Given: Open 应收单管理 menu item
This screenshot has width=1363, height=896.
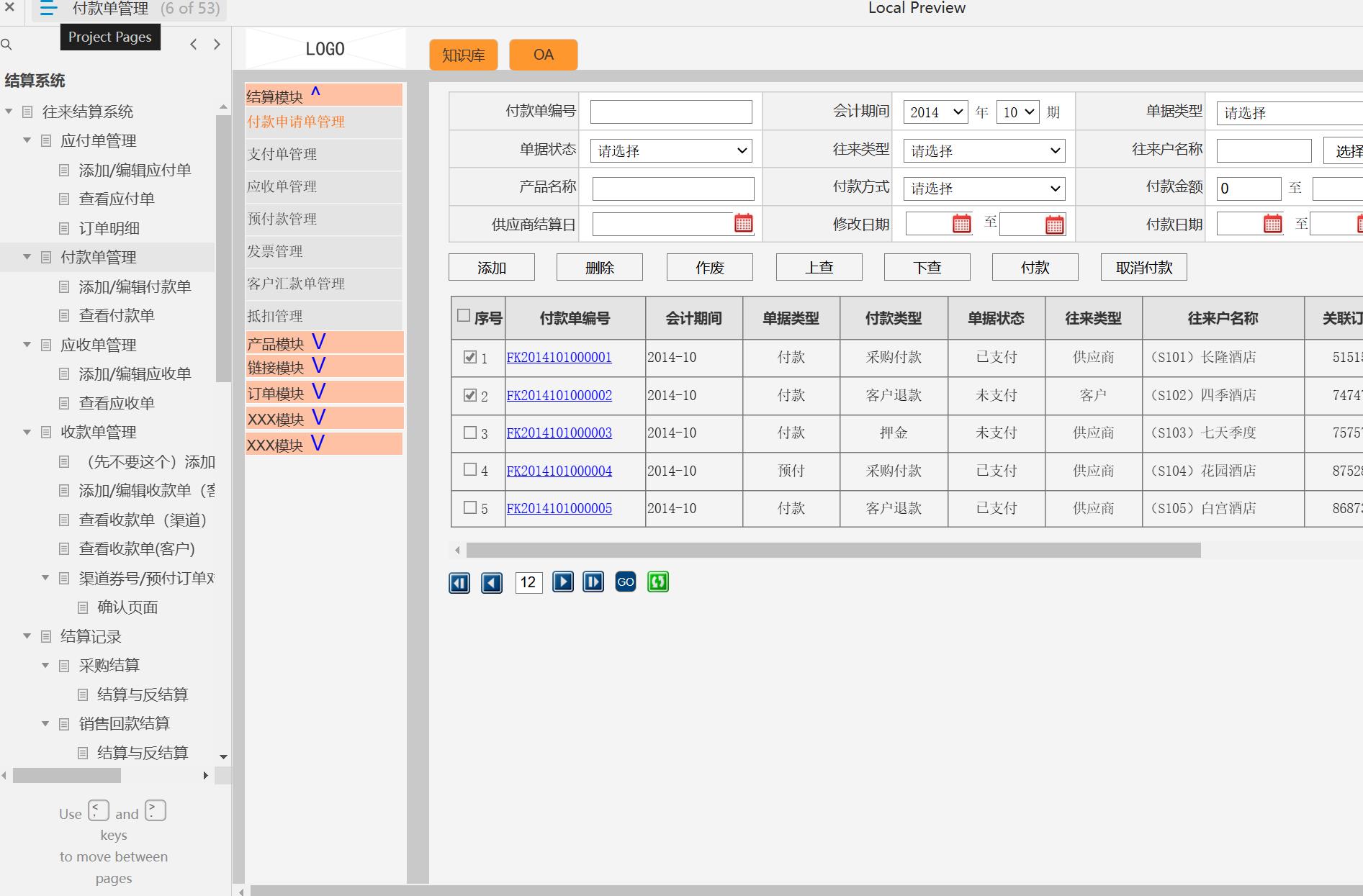Looking at the screenshot, I should (324, 186).
